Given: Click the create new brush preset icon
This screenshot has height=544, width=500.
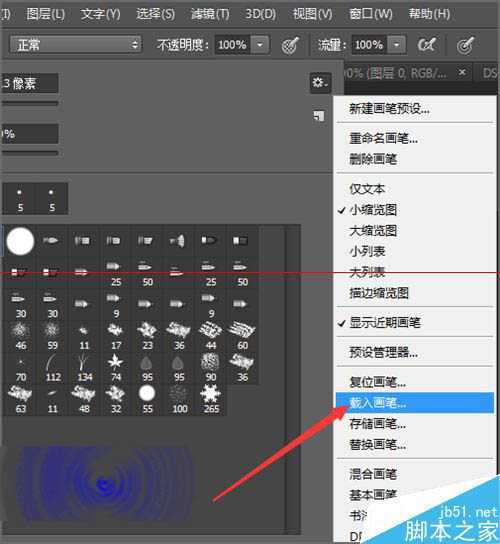Looking at the screenshot, I should pyautogui.click(x=319, y=116).
